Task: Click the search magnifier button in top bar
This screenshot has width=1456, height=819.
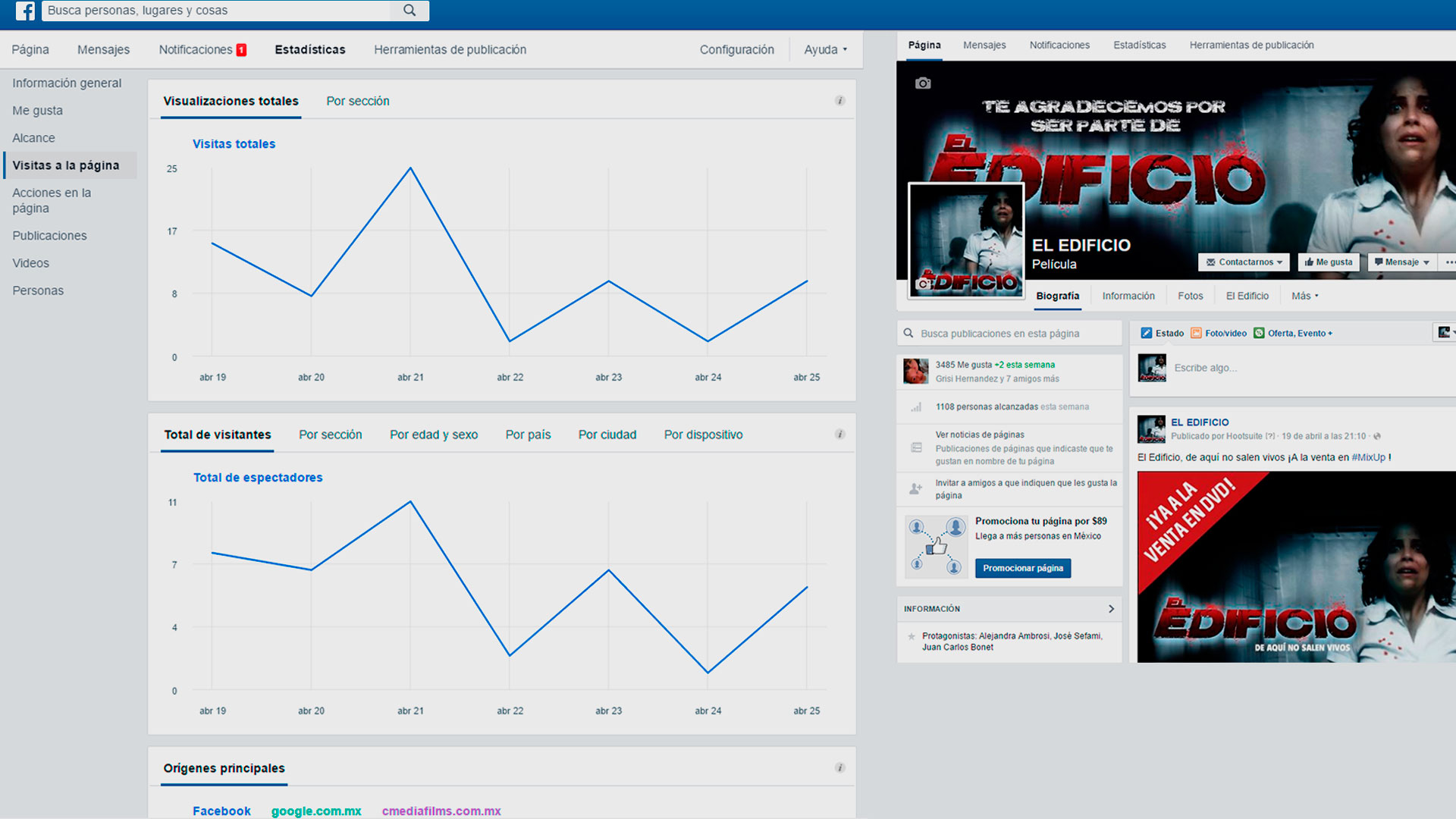Action: coord(409,11)
